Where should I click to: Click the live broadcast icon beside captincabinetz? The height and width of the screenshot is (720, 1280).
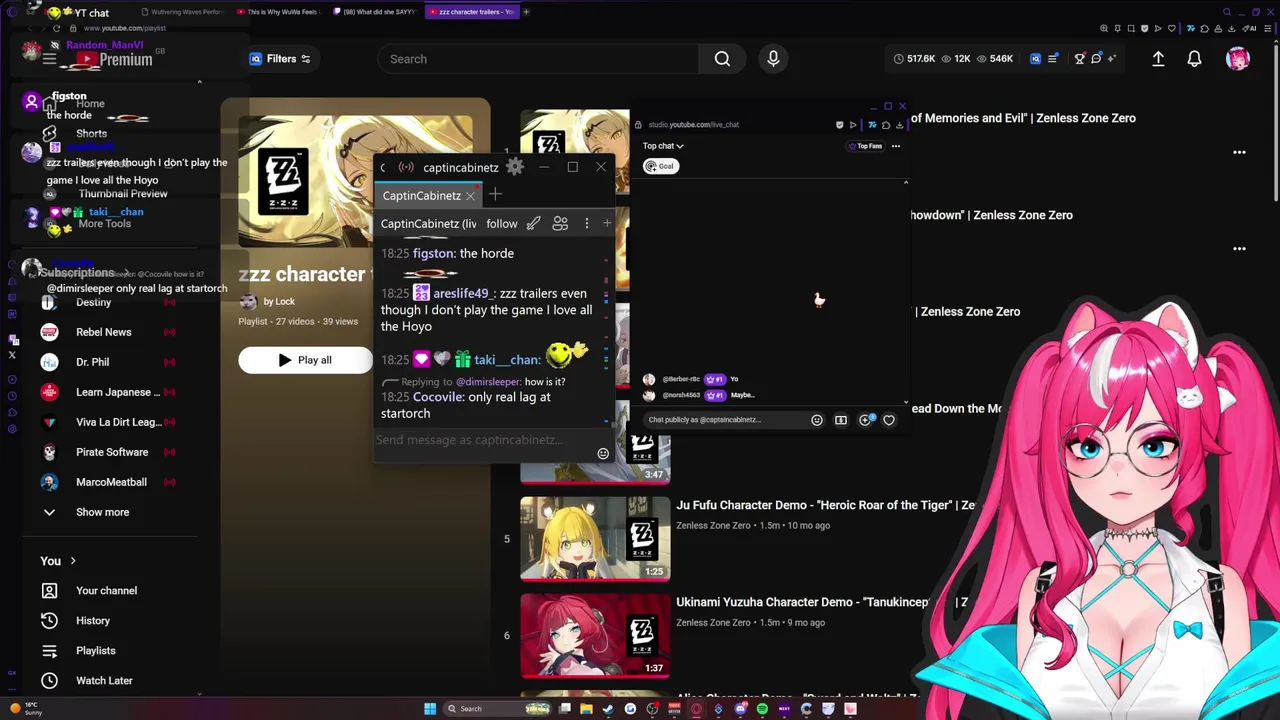click(406, 168)
